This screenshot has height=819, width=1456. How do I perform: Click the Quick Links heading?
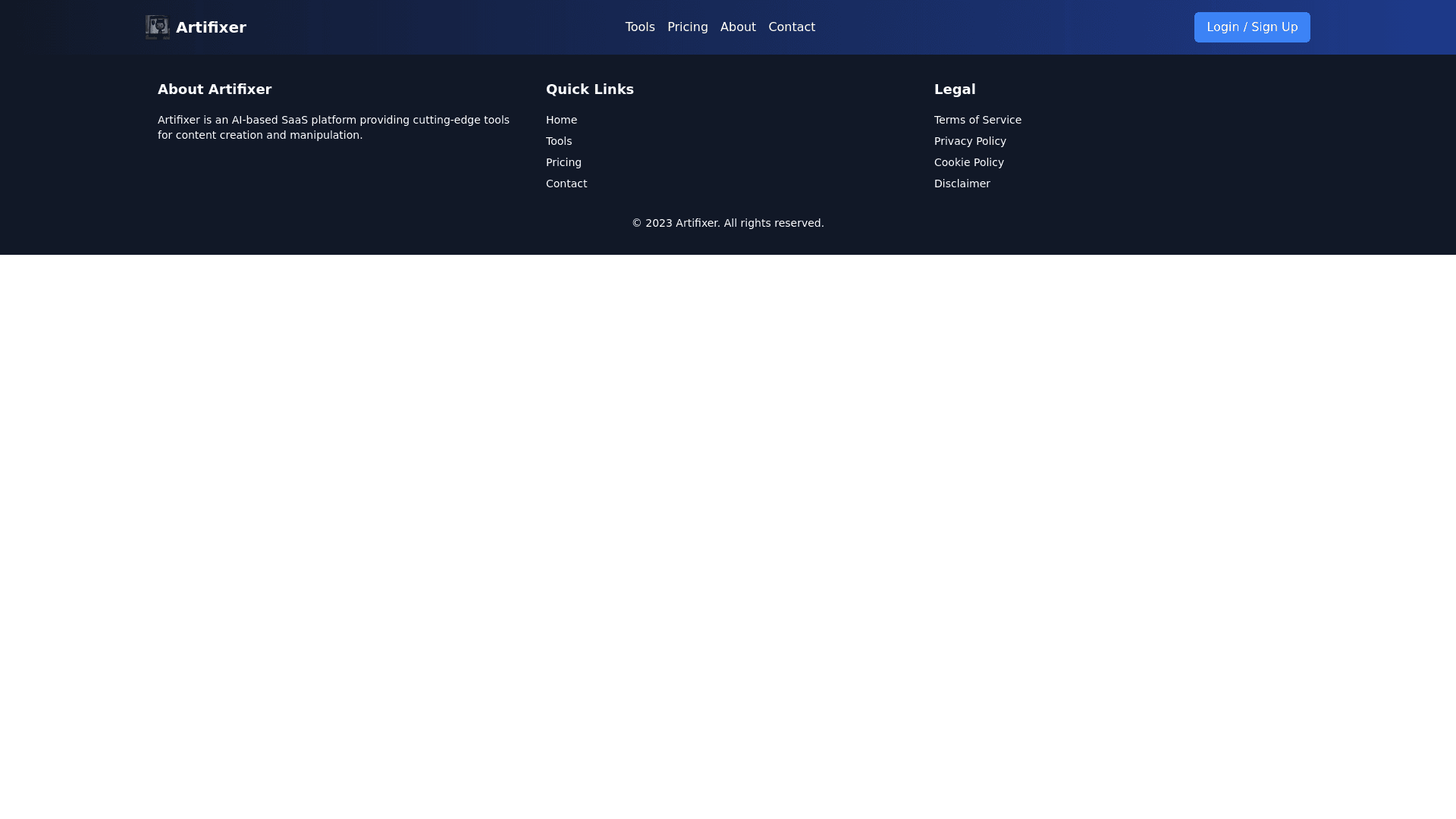589,89
